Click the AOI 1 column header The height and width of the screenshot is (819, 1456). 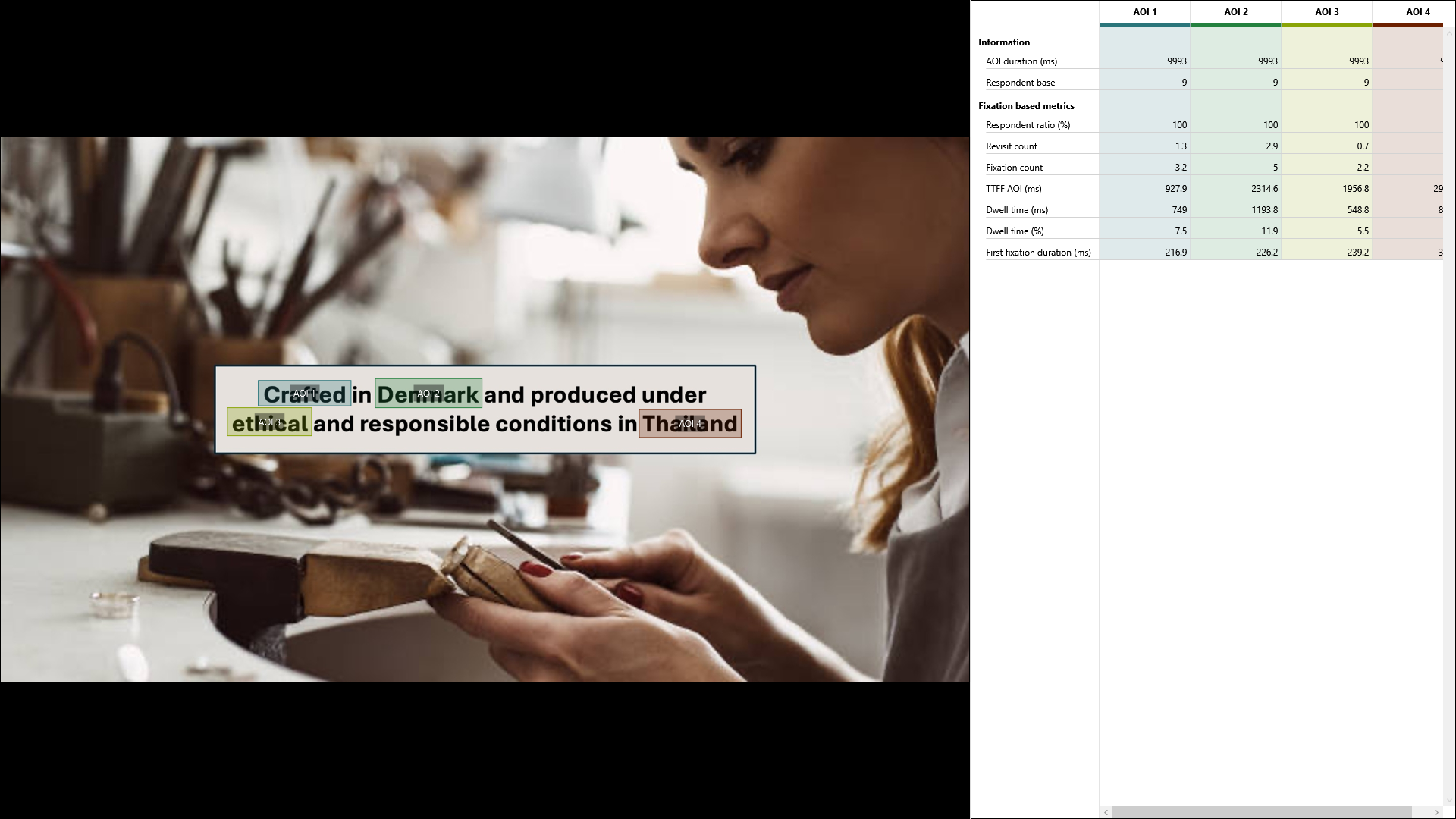pyautogui.click(x=1145, y=12)
